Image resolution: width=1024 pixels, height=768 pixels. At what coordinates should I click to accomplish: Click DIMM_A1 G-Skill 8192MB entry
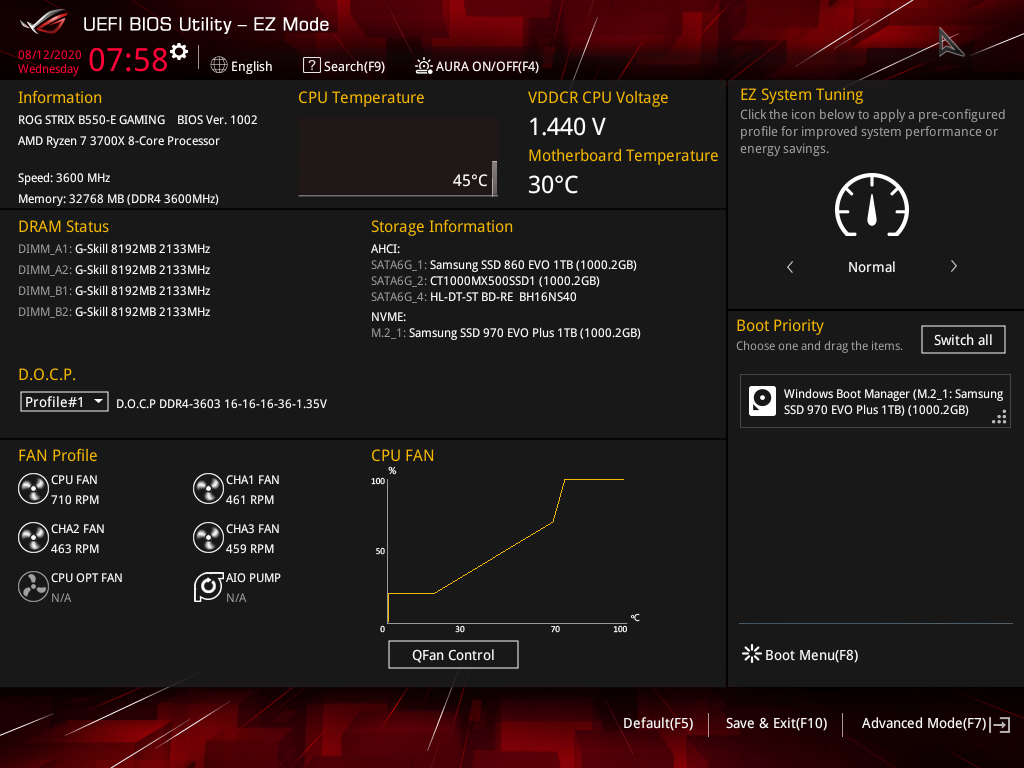point(114,249)
